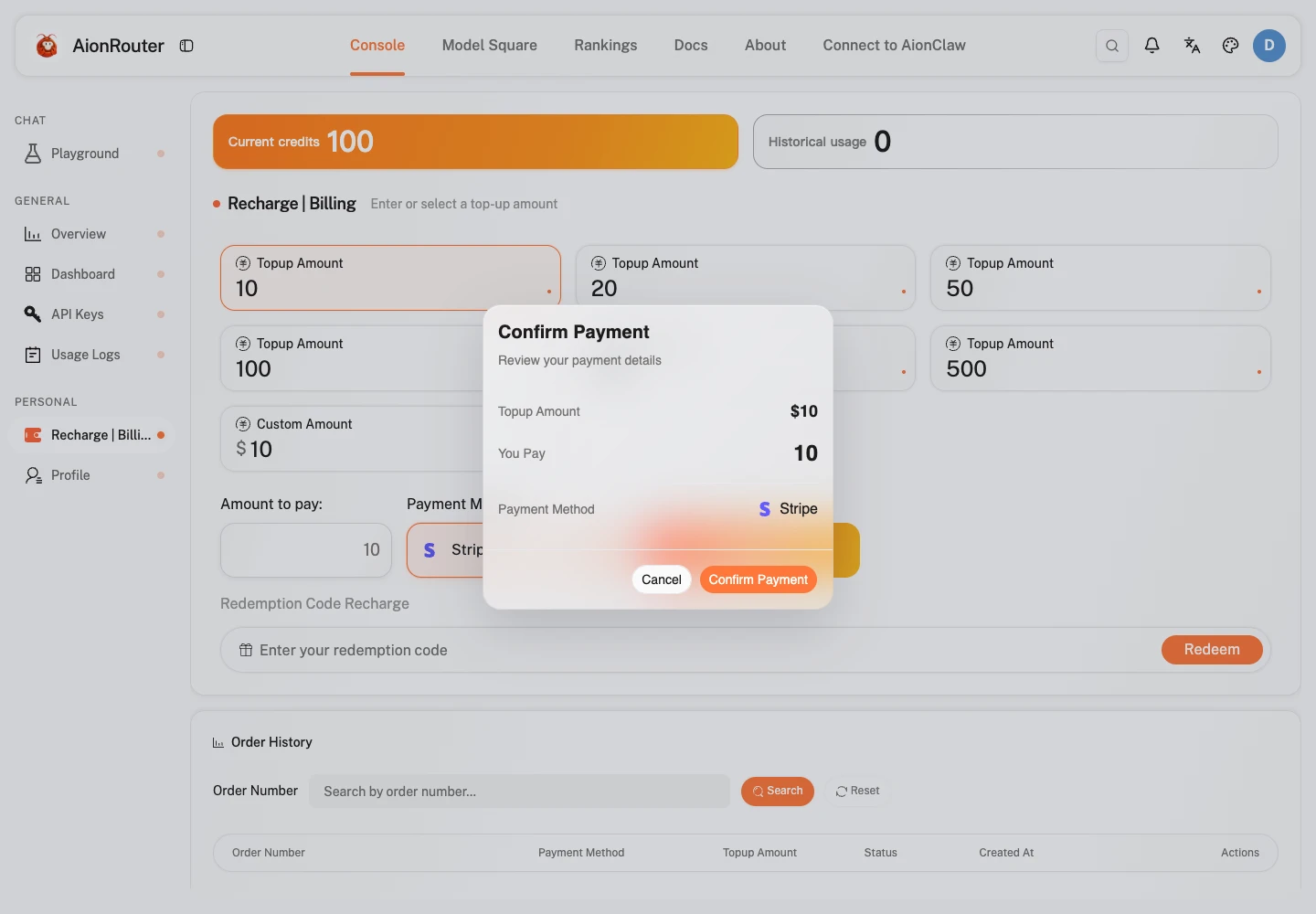Click the Redeem button

click(x=1212, y=650)
